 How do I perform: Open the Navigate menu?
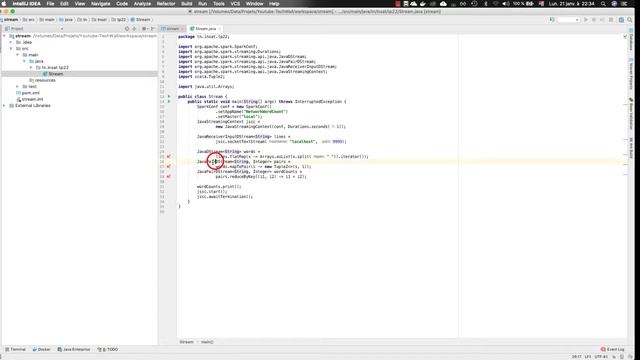[100, 4]
